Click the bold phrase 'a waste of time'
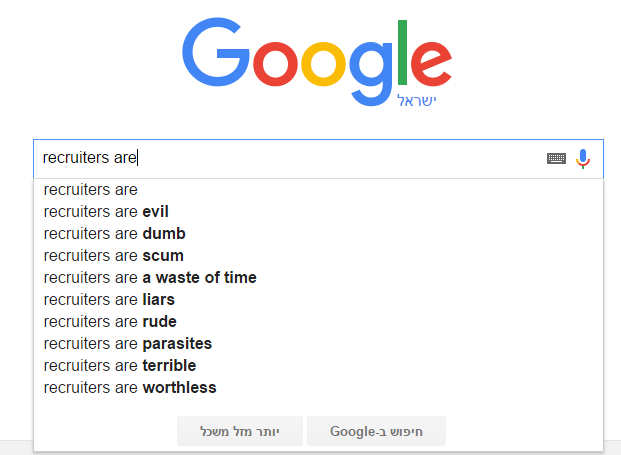Viewport: 621px width, 455px height. [199, 277]
